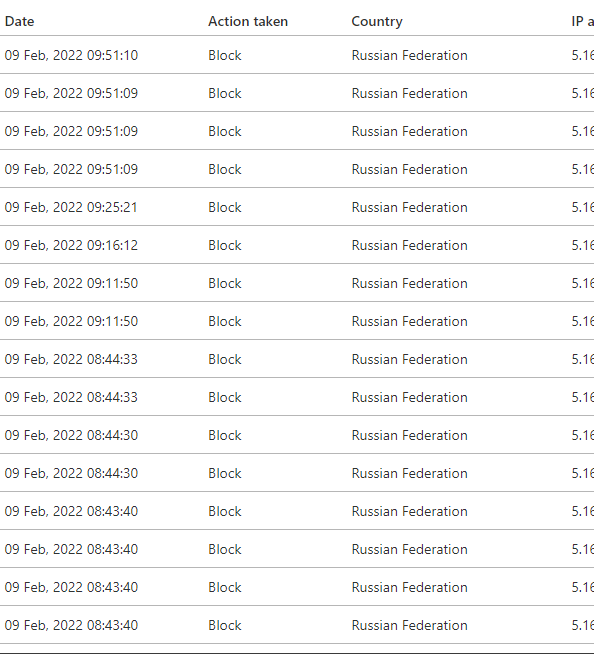The image size is (594, 654).
Task: Select the topmost 09:11:50 date entry
Action: coord(71,283)
